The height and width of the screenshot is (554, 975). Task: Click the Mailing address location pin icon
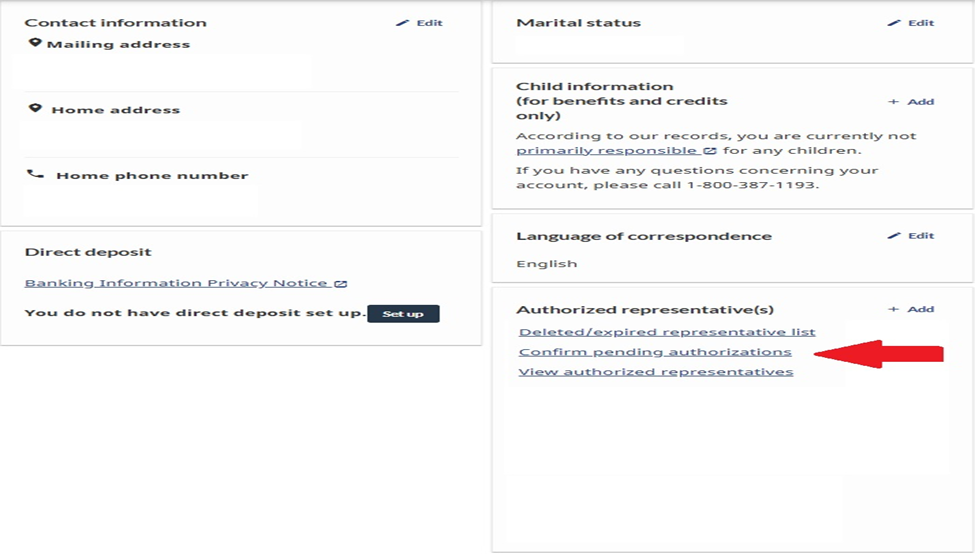point(35,43)
